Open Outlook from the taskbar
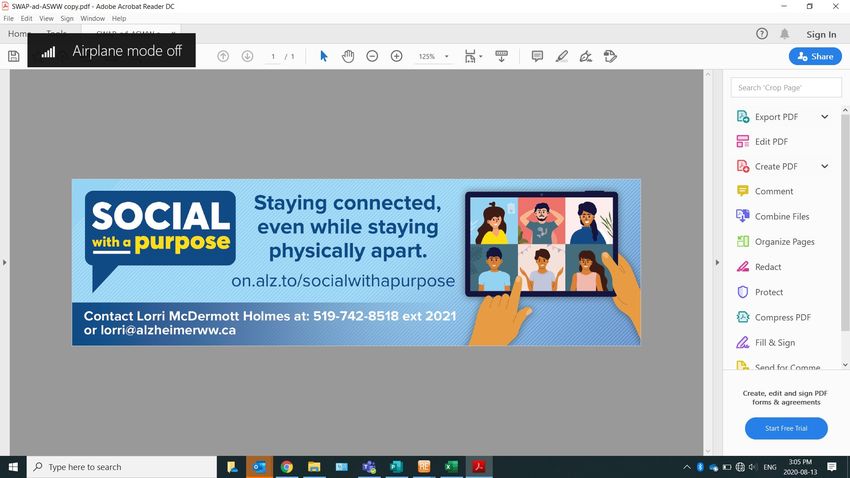 [x=259, y=467]
